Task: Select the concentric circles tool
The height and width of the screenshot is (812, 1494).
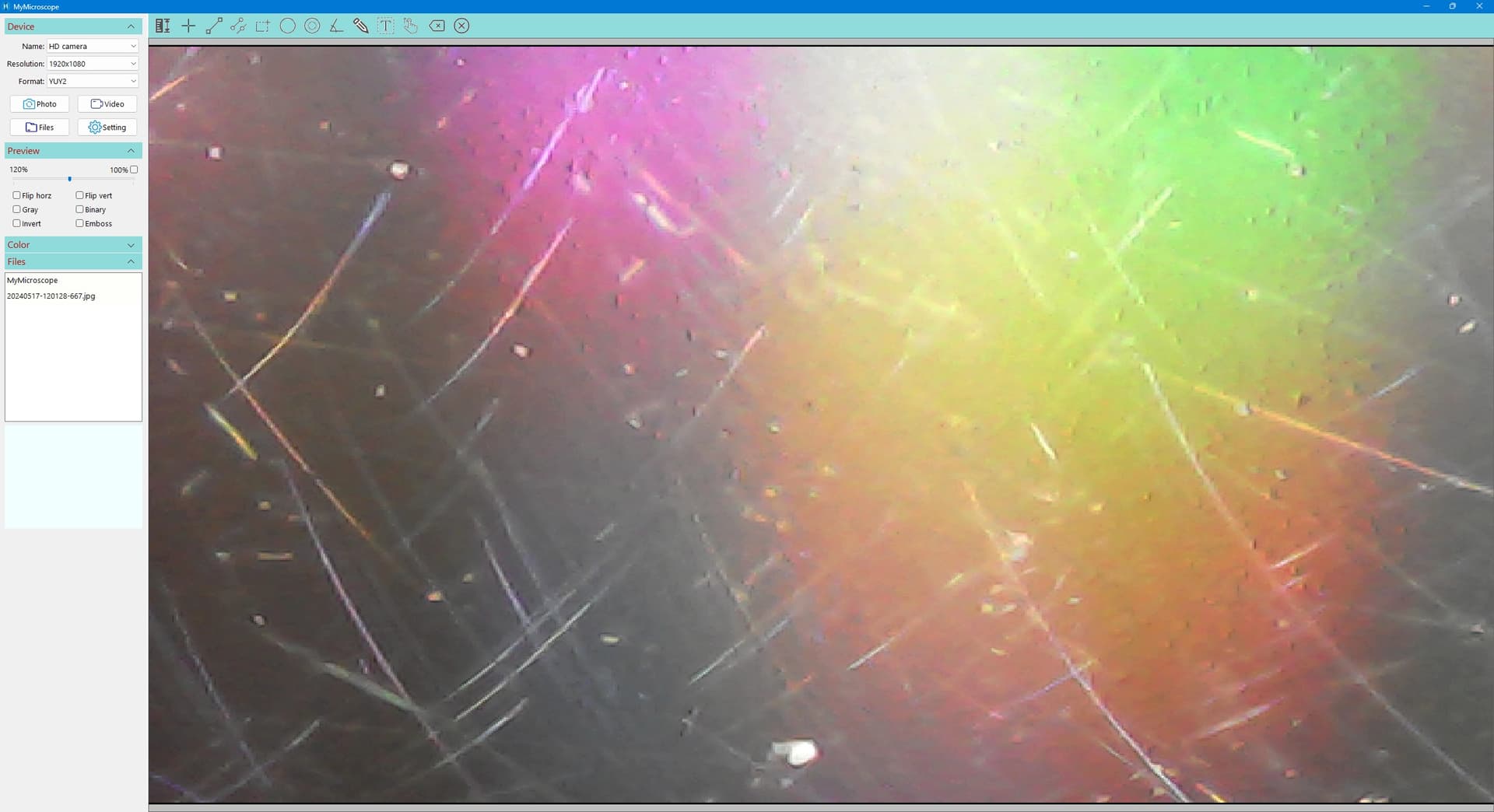Action: [312, 26]
